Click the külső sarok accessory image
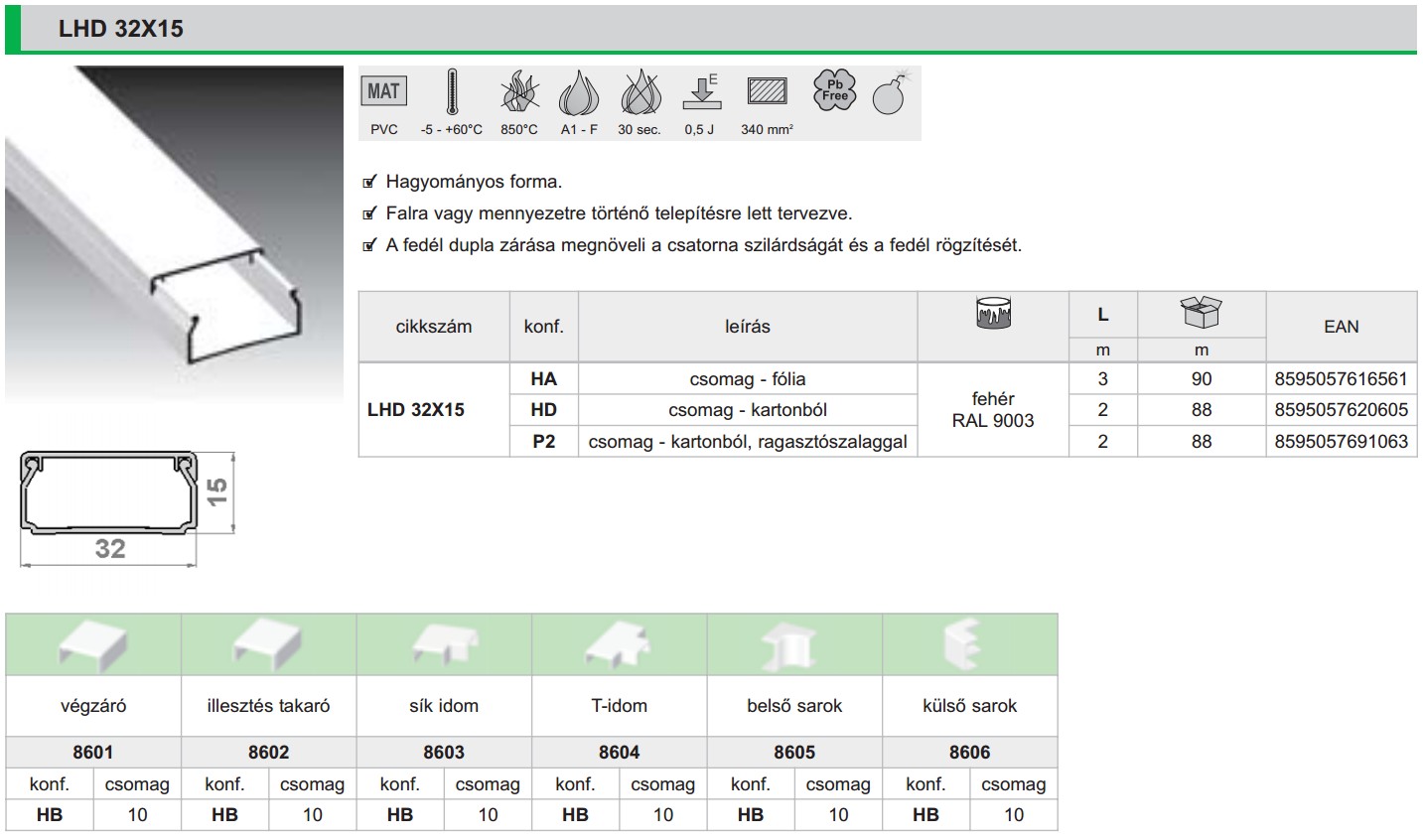Image resolution: width=1423 pixels, height=840 pixels. [x=968, y=645]
